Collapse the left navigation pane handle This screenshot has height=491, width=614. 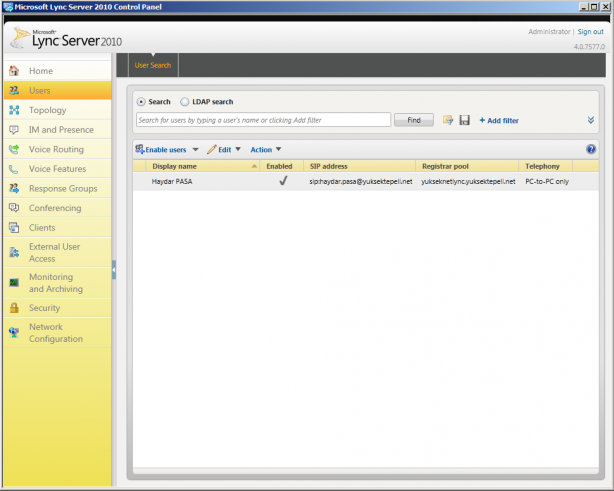tap(114, 270)
